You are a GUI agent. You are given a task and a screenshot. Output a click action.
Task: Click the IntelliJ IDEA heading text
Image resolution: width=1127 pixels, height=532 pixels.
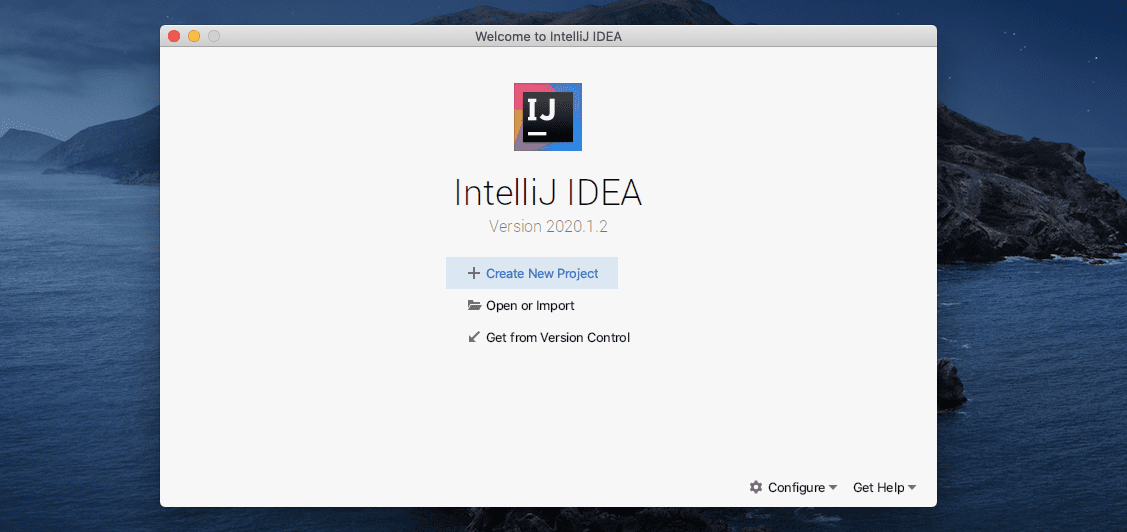(x=548, y=193)
